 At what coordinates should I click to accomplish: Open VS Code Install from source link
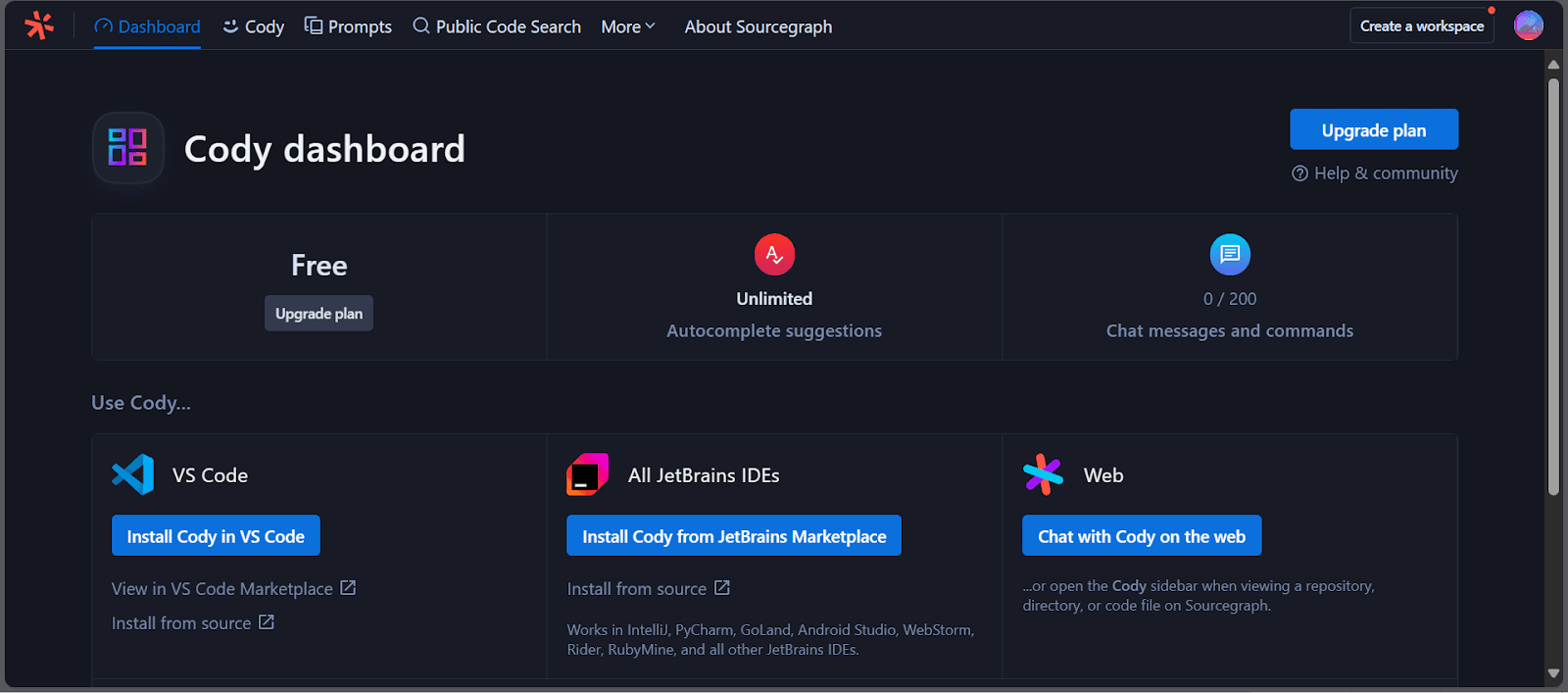[193, 622]
